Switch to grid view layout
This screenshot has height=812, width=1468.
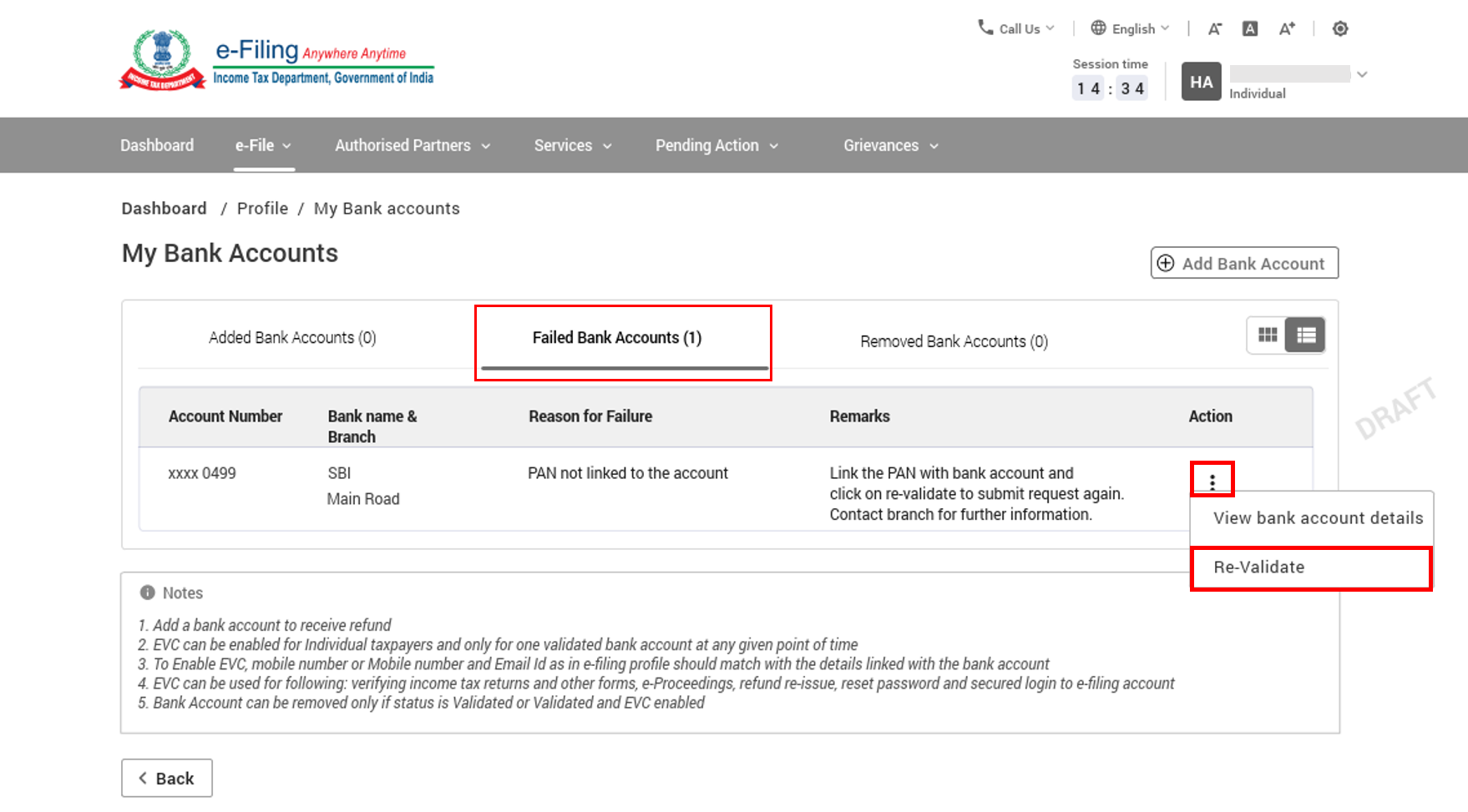pyautogui.click(x=1268, y=335)
